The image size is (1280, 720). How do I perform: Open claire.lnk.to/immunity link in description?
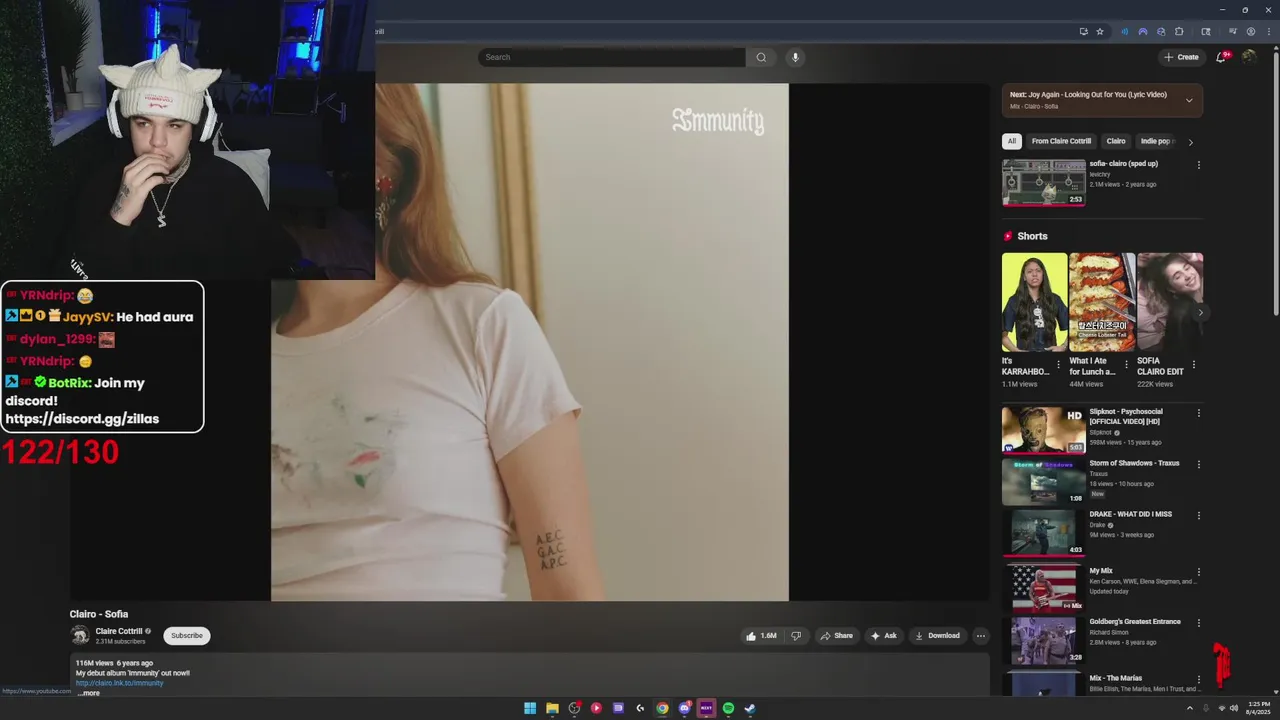(x=119, y=683)
